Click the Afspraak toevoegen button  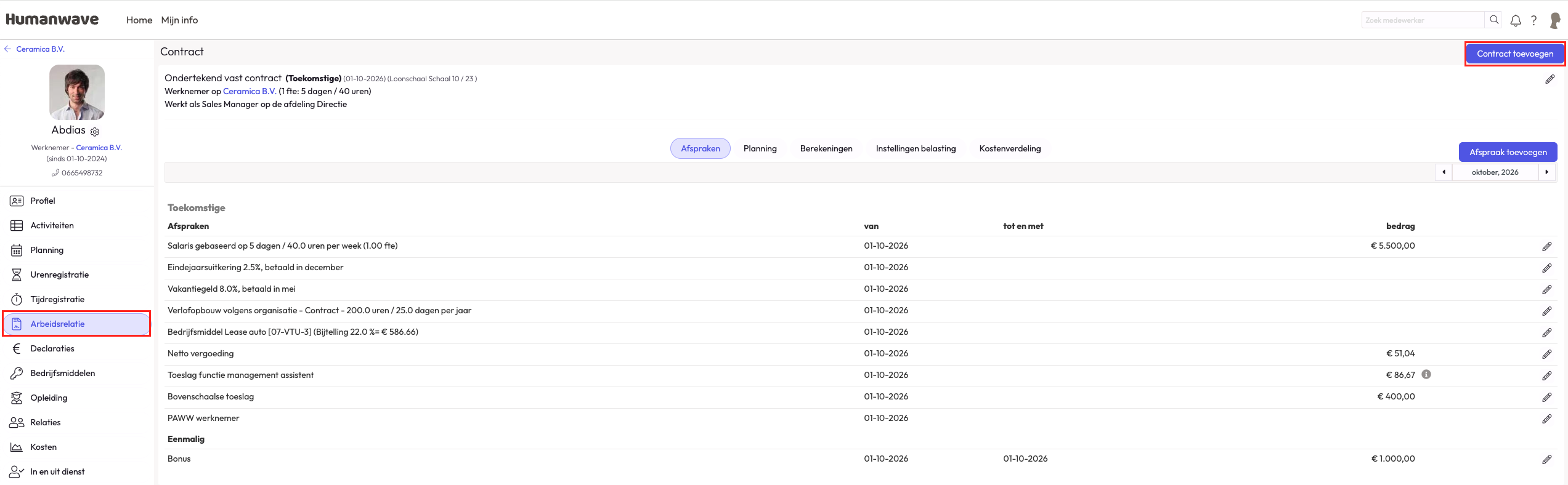point(1508,152)
